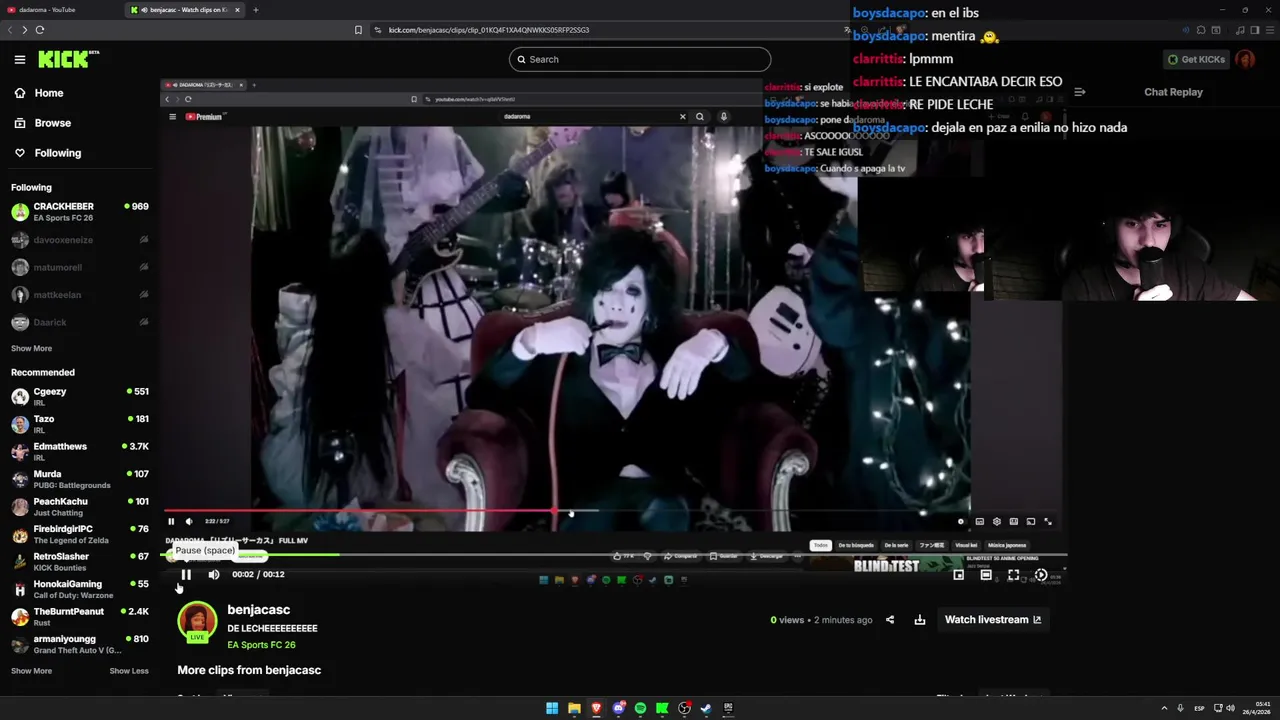
Task: Open OBS Studio from the taskbar
Action: tap(684, 708)
